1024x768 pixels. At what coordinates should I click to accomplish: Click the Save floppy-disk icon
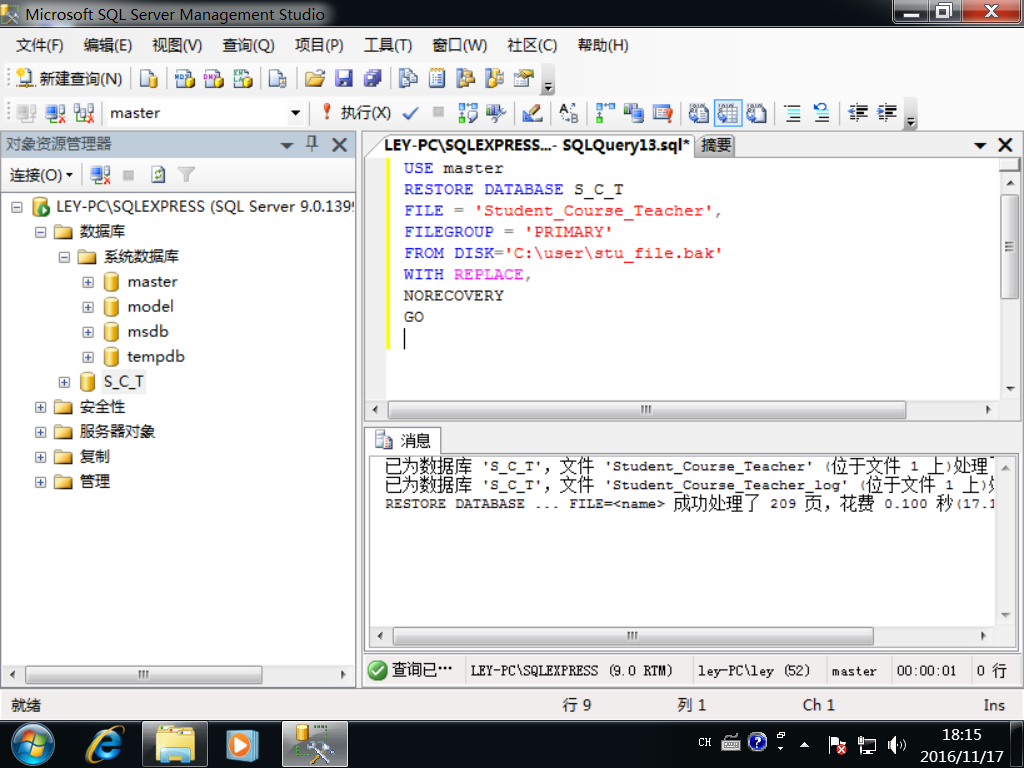click(x=344, y=79)
